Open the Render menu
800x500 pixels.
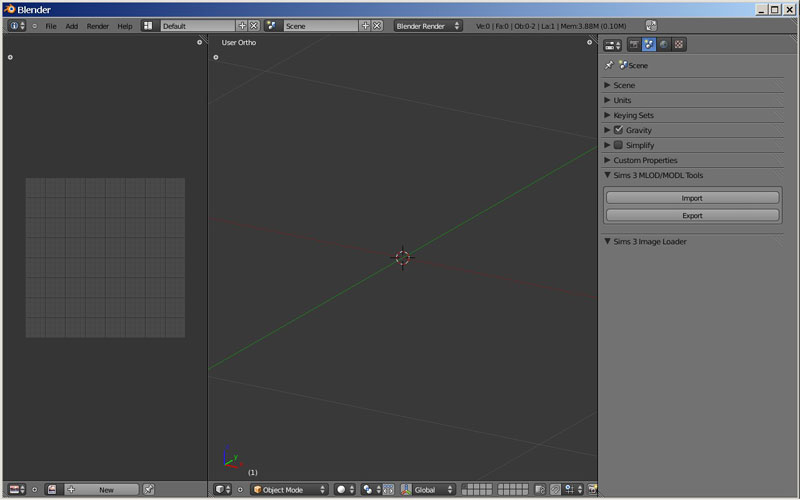coord(98,25)
